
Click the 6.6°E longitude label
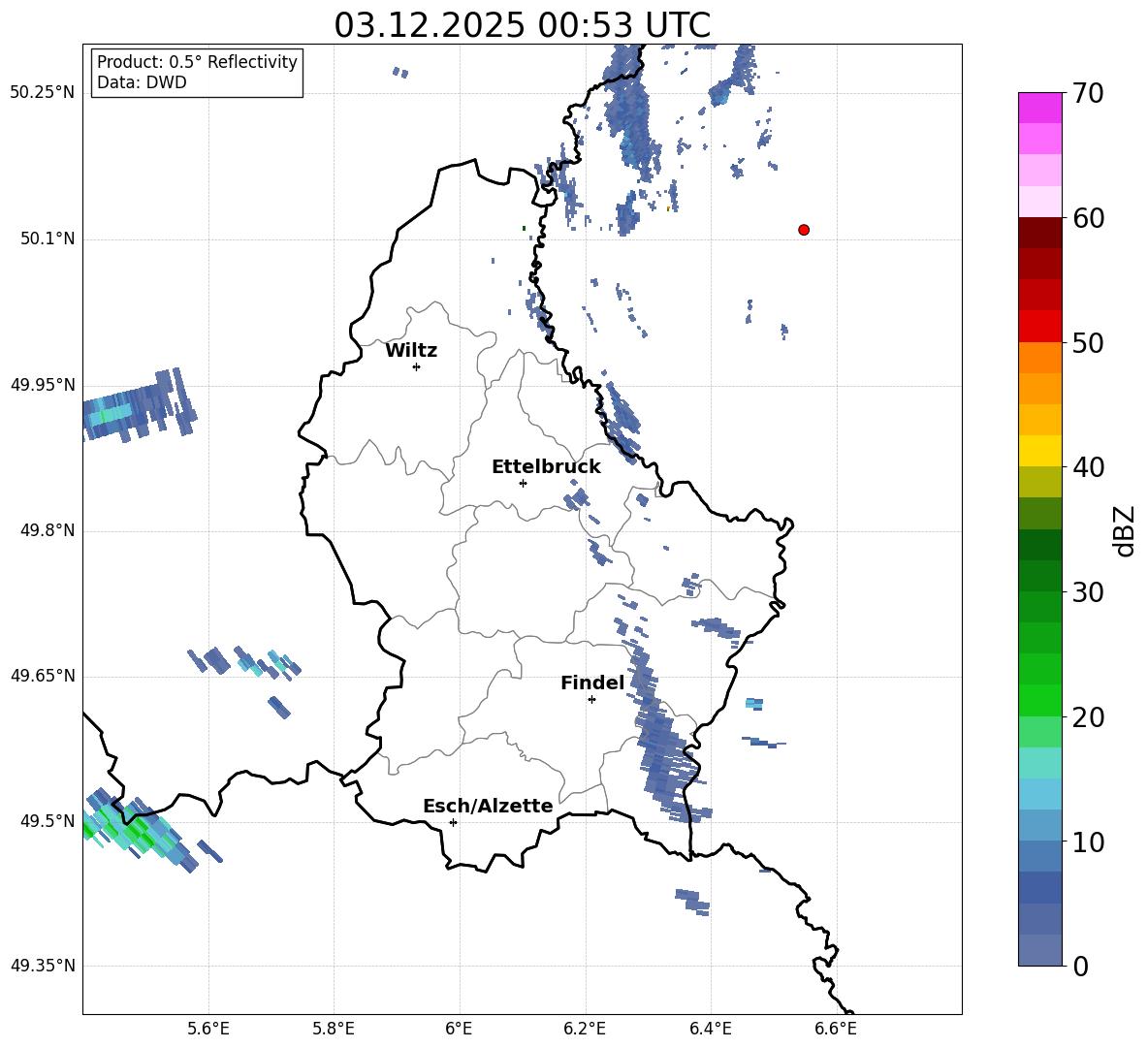836,1029
